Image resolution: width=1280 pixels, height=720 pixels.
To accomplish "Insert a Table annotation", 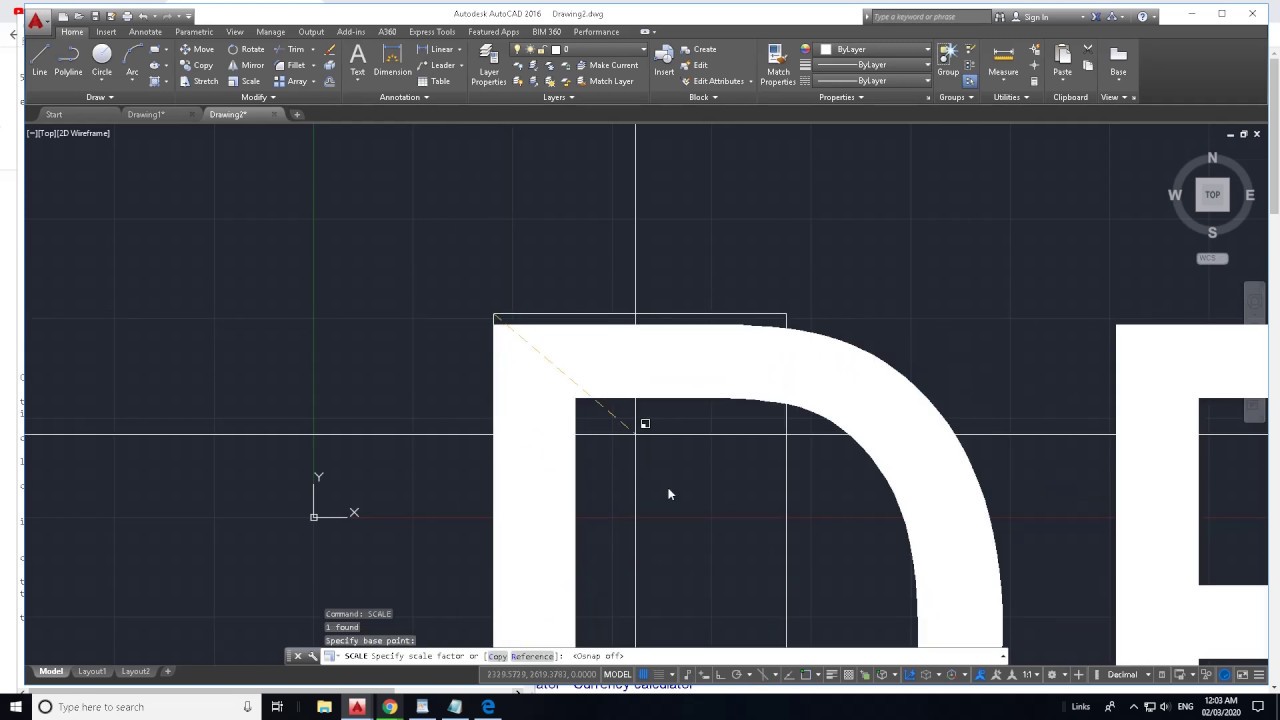I will (434, 81).
